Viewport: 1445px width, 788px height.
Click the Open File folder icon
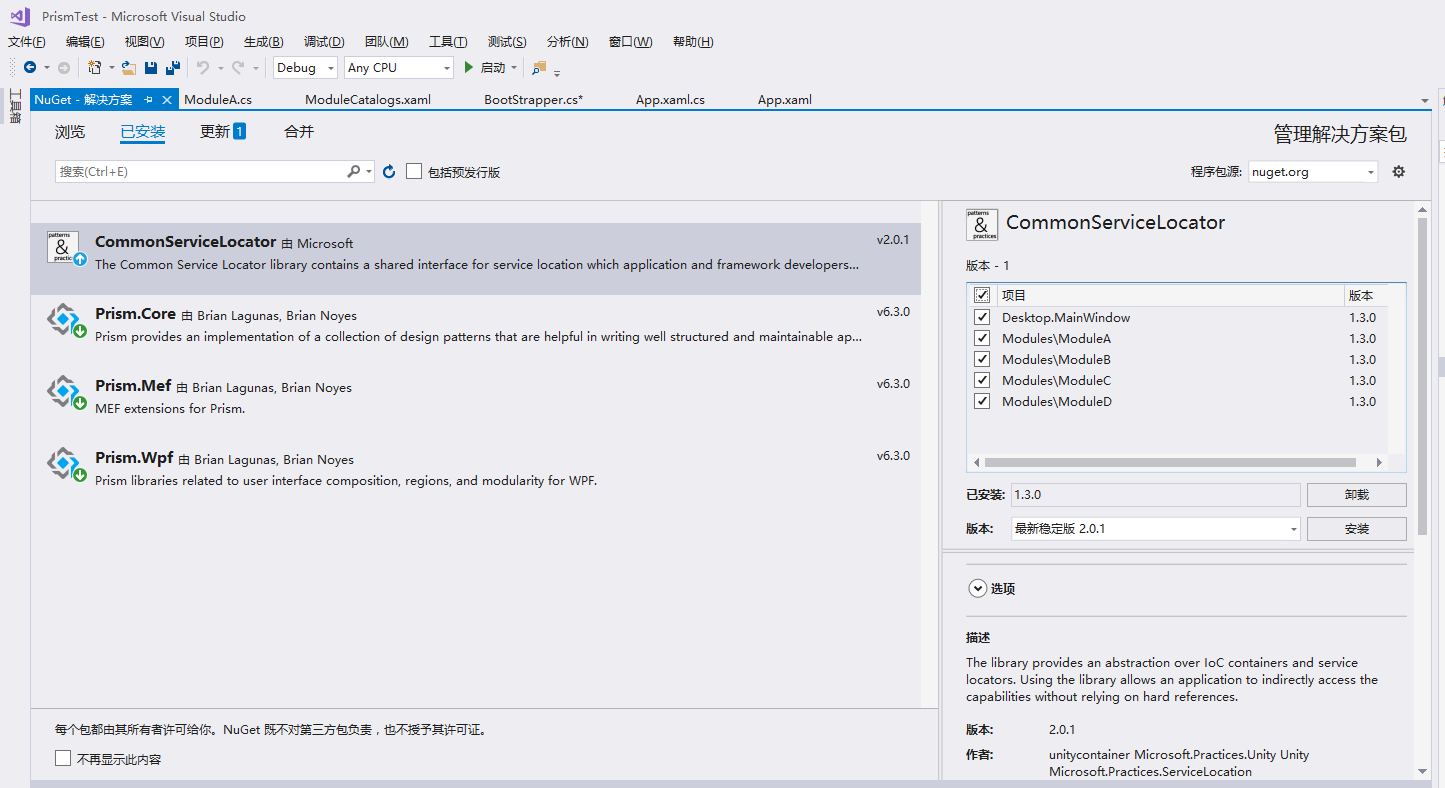point(129,67)
